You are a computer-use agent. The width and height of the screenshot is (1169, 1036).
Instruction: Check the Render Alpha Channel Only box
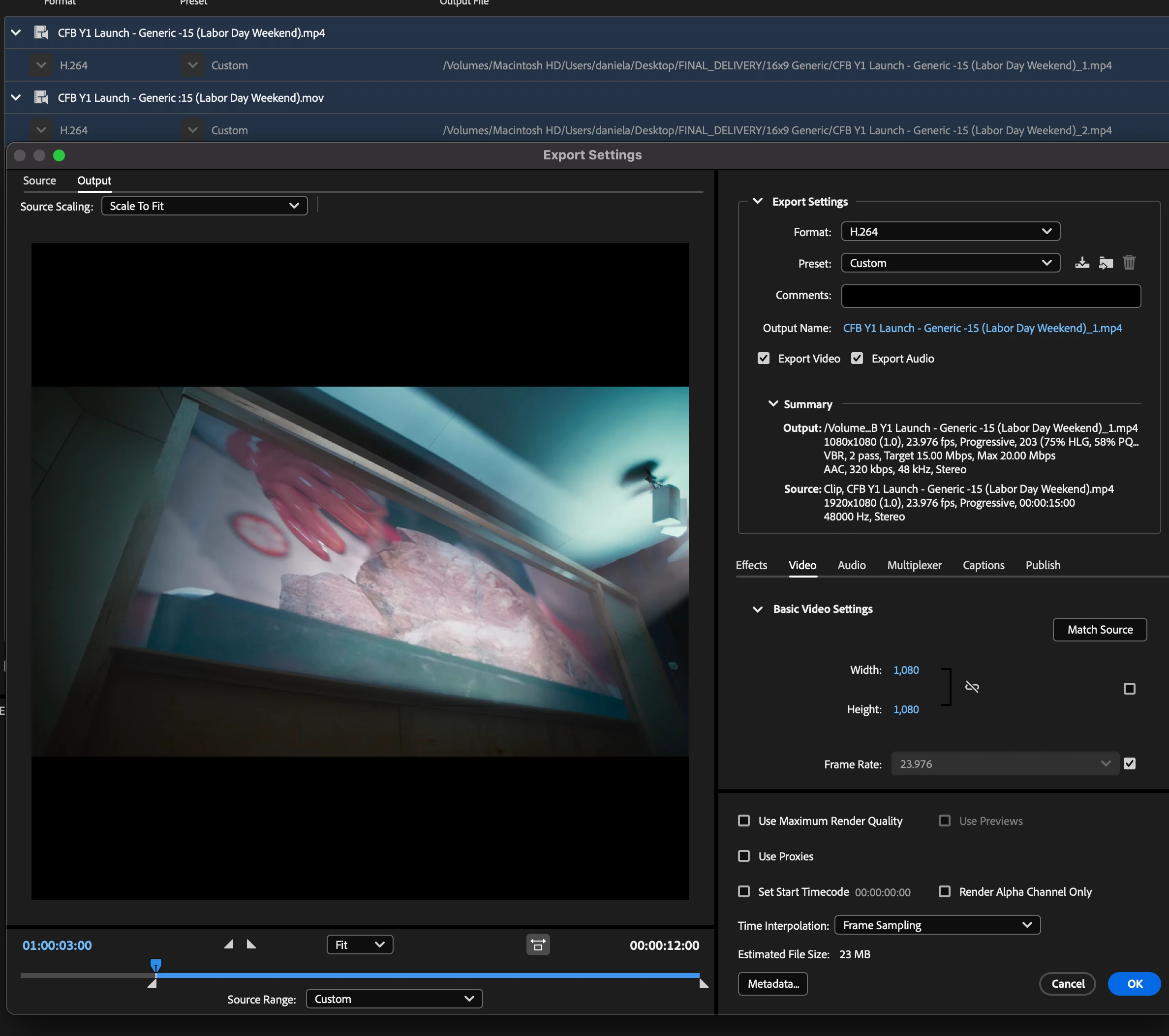click(944, 892)
